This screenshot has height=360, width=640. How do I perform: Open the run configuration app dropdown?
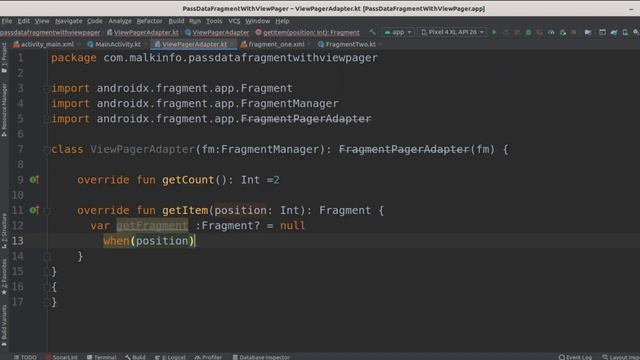point(398,32)
